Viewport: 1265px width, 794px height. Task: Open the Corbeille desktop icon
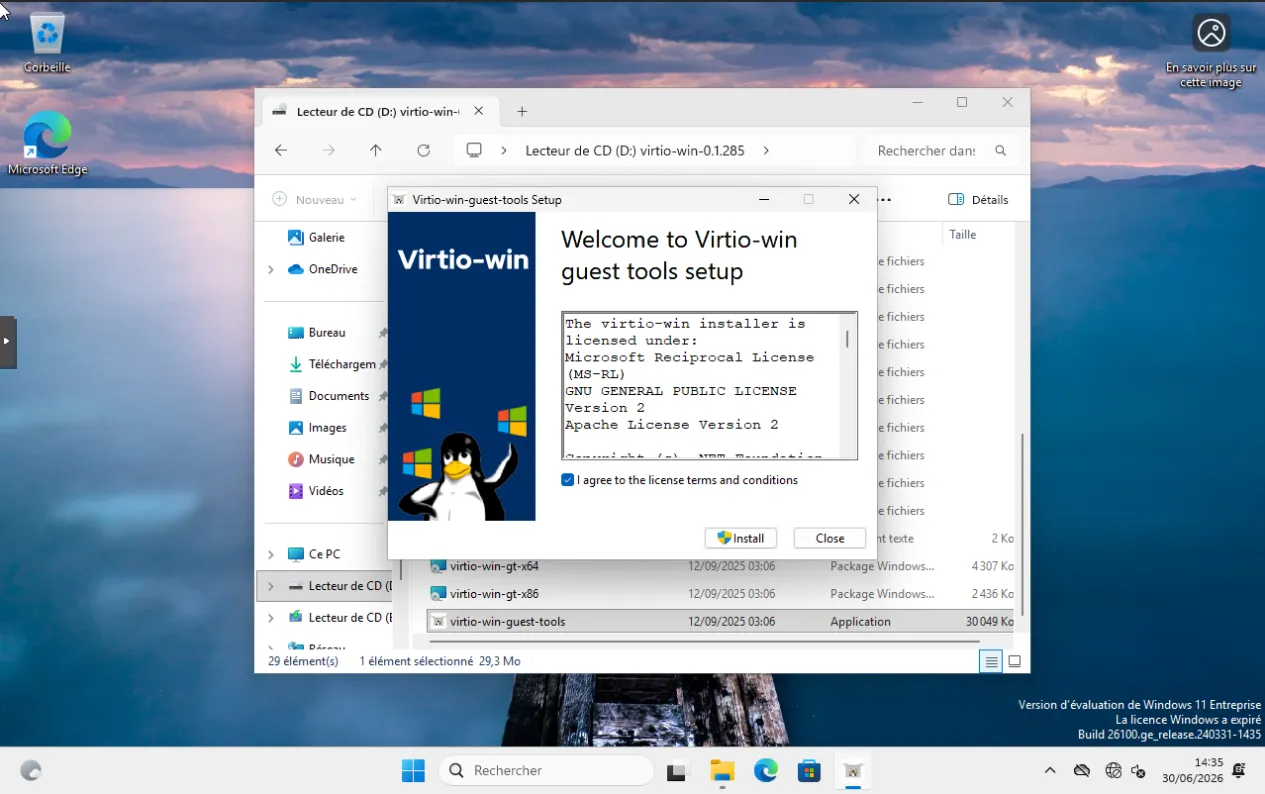[x=47, y=42]
